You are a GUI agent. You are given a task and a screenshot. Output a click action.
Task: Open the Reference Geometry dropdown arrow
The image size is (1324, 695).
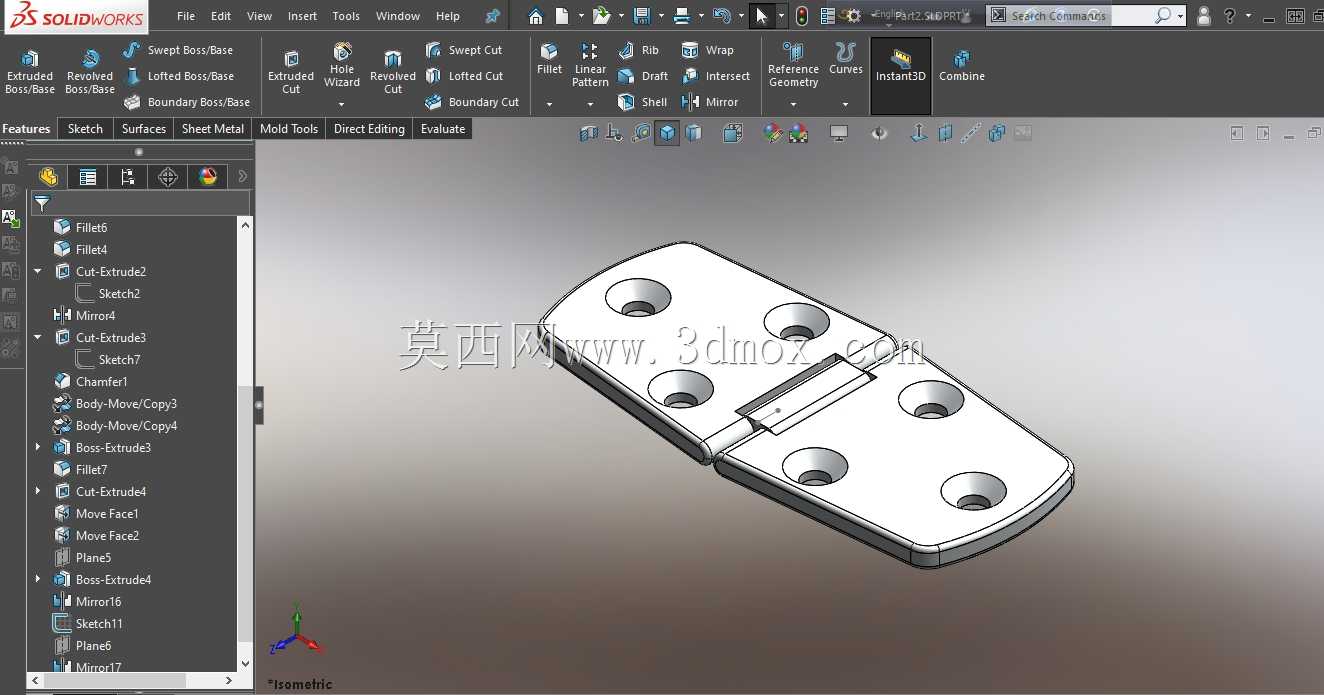coord(793,104)
